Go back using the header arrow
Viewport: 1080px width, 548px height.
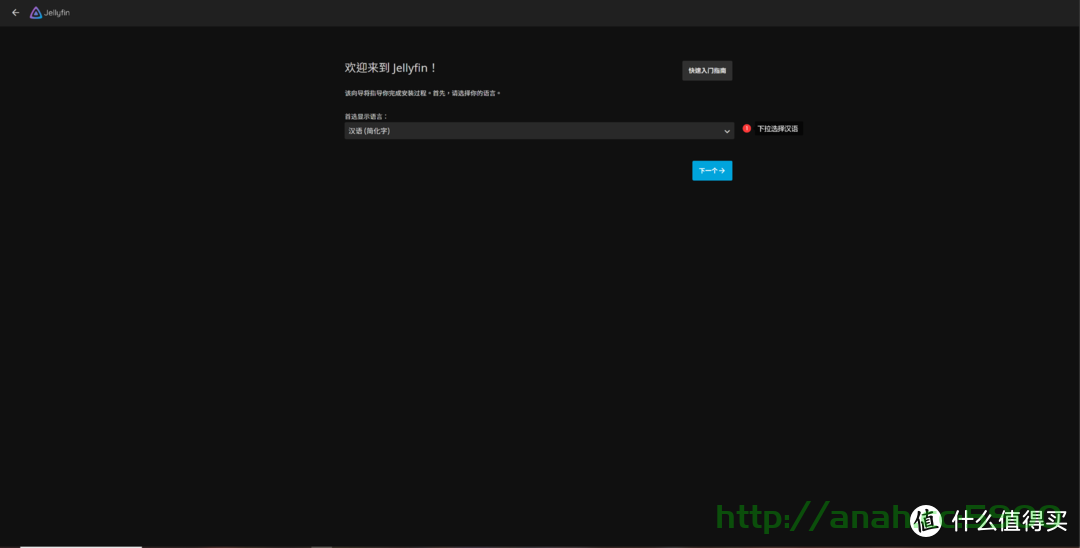[15, 12]
